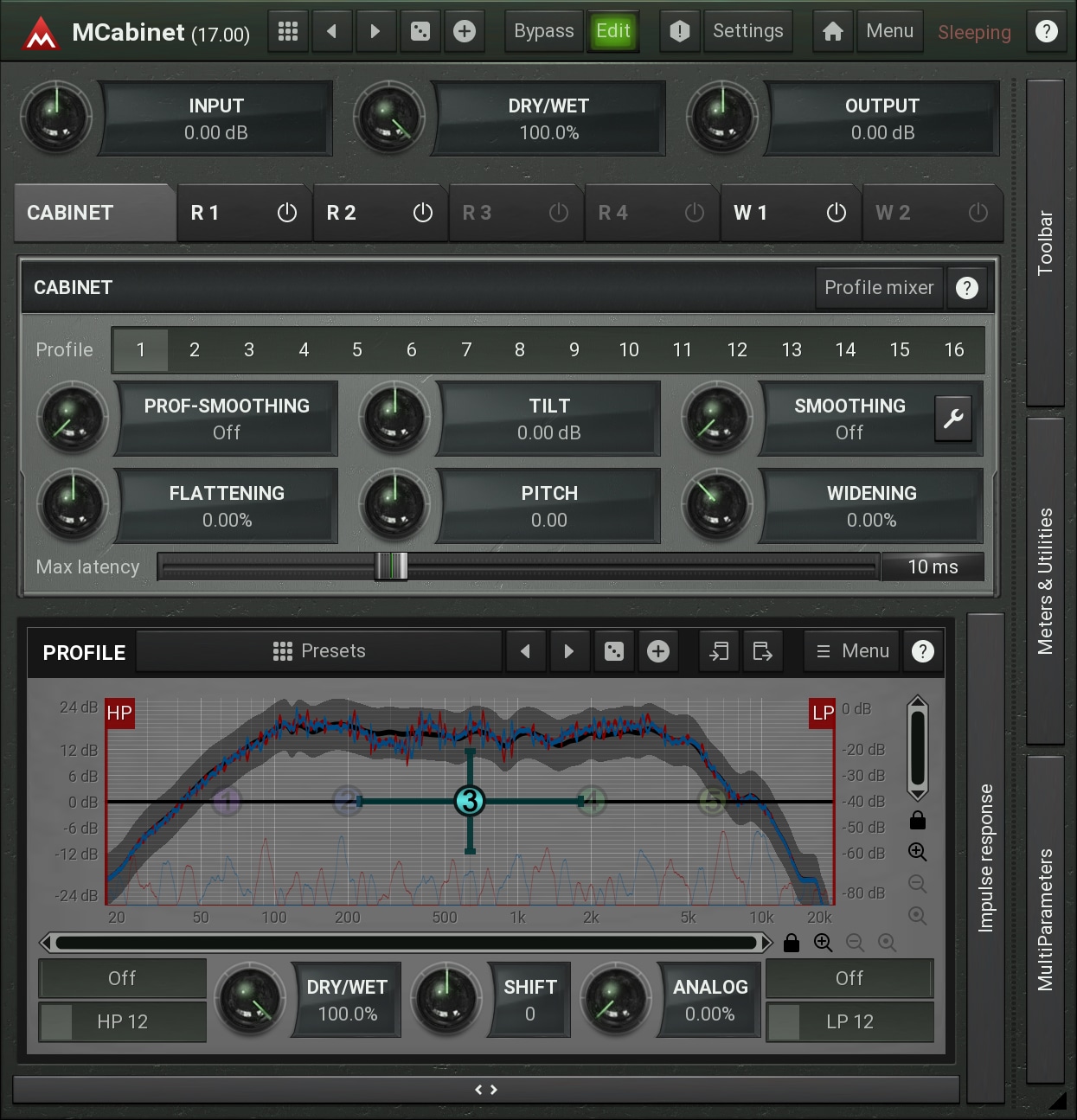Open the presets grid in top toolbar
The width and height of the screenshot is (1077, 1120).
pos(288,32)
